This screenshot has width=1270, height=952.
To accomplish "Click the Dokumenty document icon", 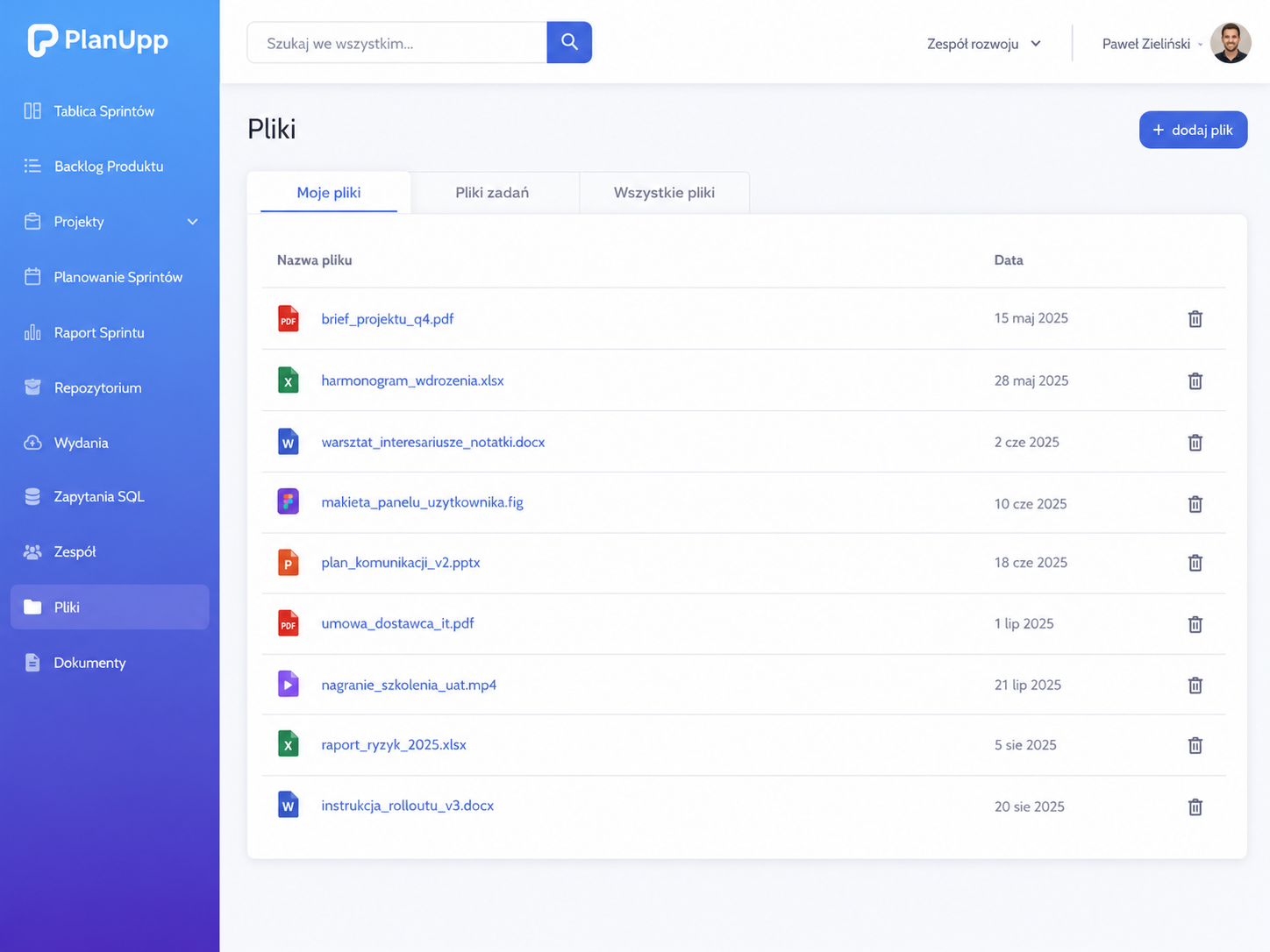I will point(32,662).
